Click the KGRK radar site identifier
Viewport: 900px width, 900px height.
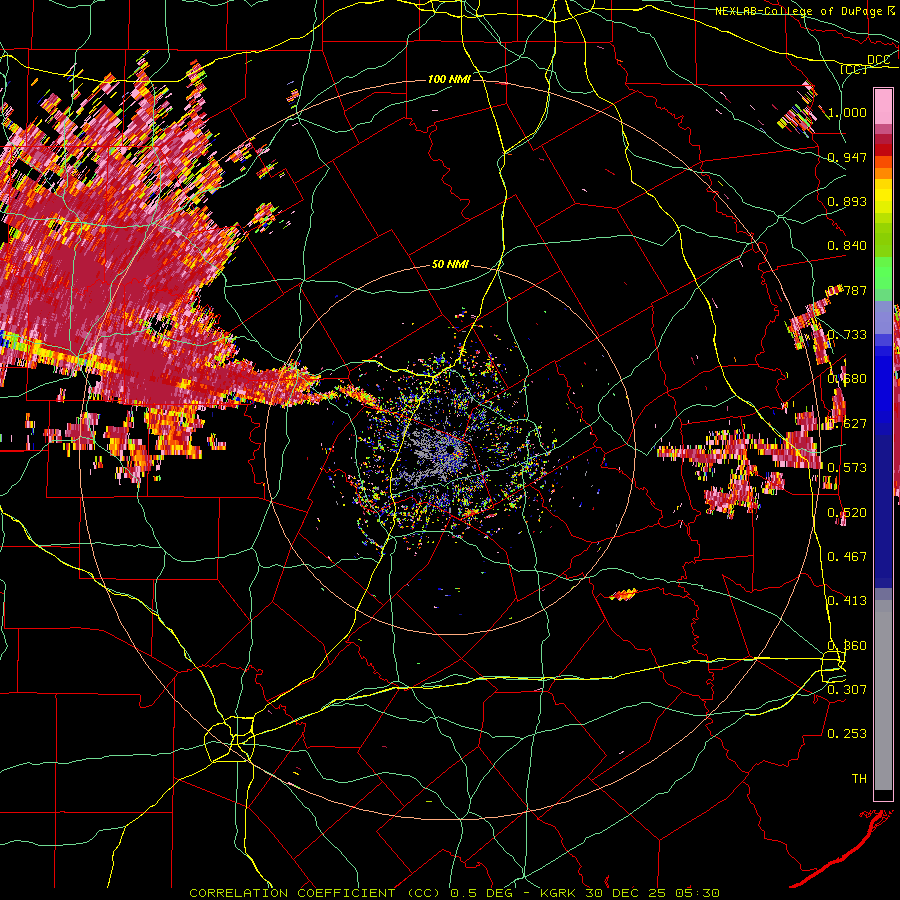[560, 893]
